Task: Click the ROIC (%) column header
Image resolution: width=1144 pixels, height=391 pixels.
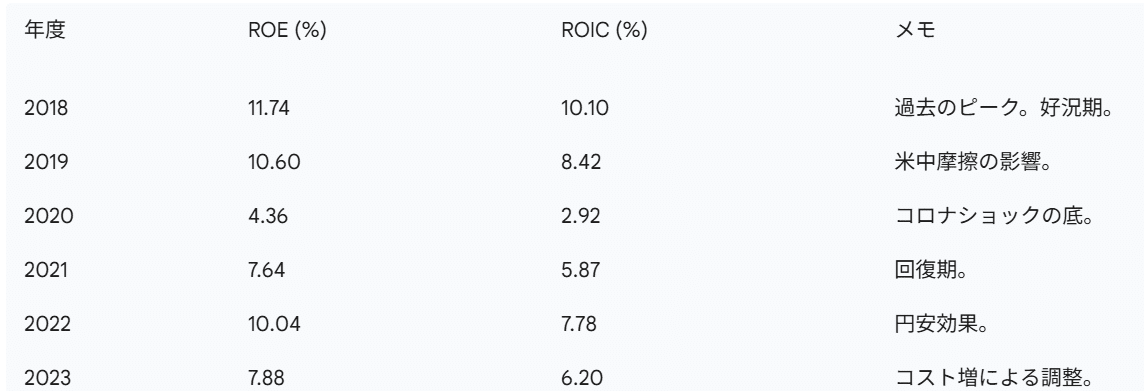Action: click(605, 31)
